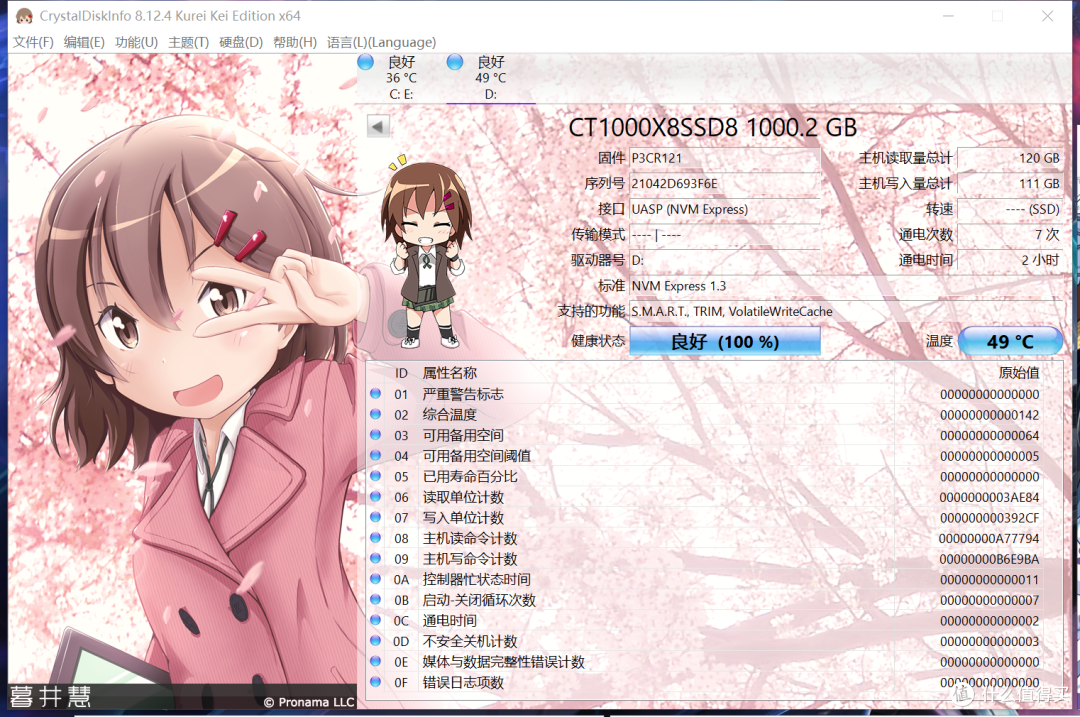This screenshot has width=1080, height=717.
Task: Click the disk model title CT1000X8SSD8 1000.2 GB
Action: coord(713,127)
